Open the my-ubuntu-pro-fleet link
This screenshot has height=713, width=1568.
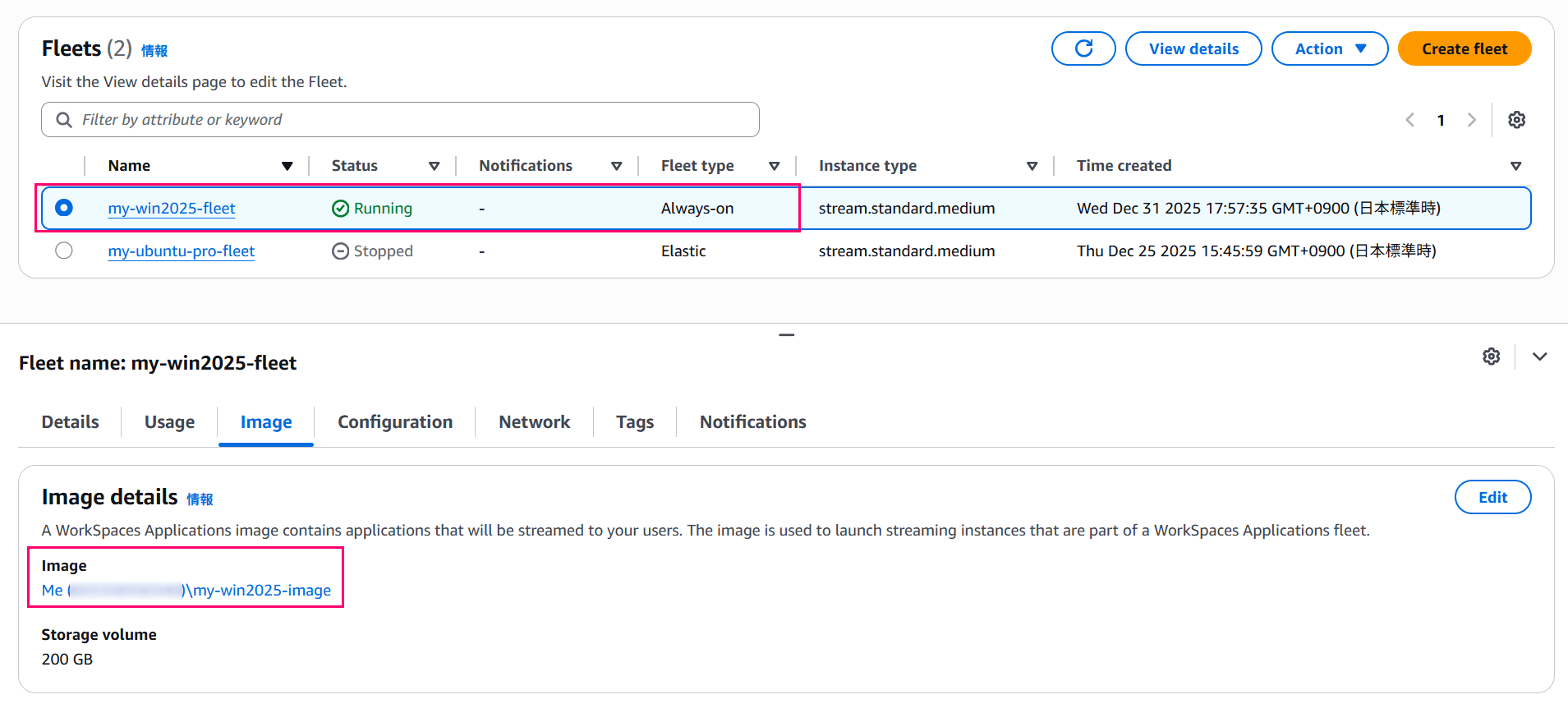pos(182,251)
